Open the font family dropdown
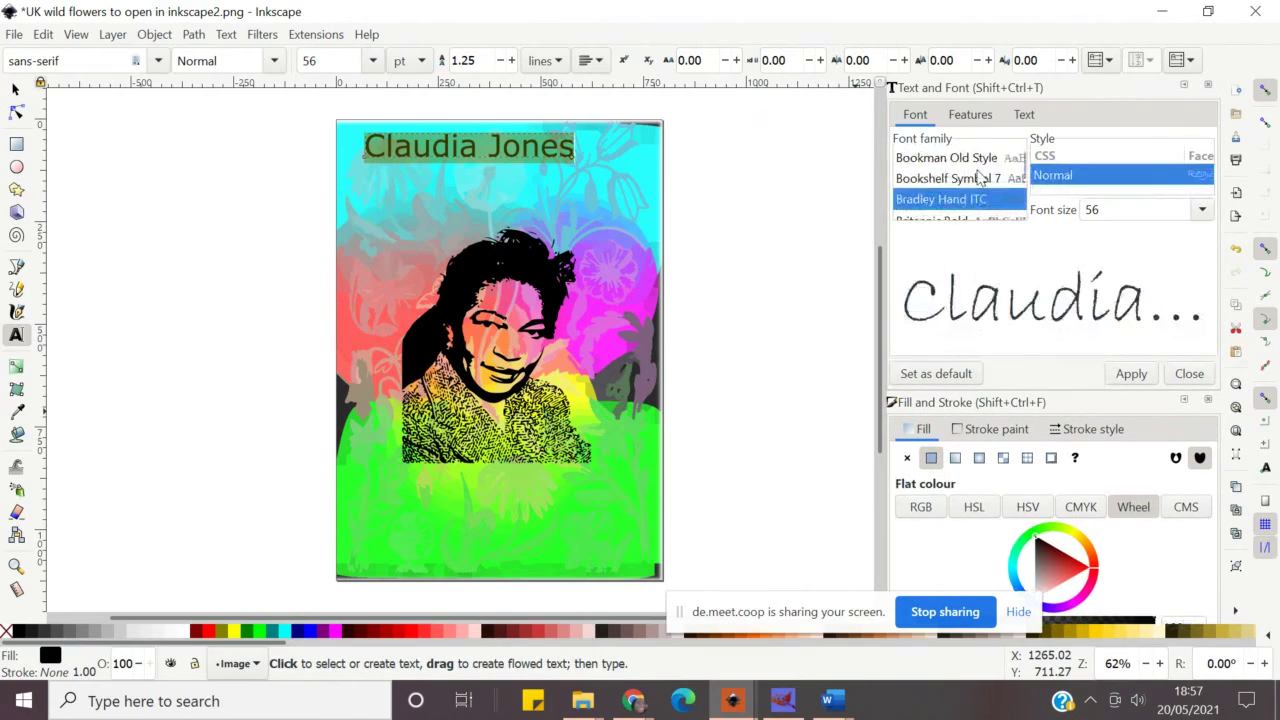 [158, 61]
